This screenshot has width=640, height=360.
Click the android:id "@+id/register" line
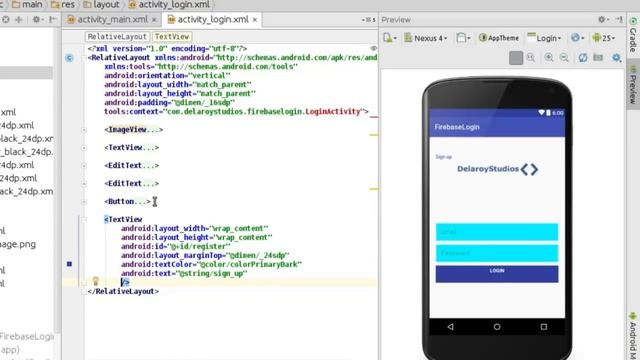point(176,247)
